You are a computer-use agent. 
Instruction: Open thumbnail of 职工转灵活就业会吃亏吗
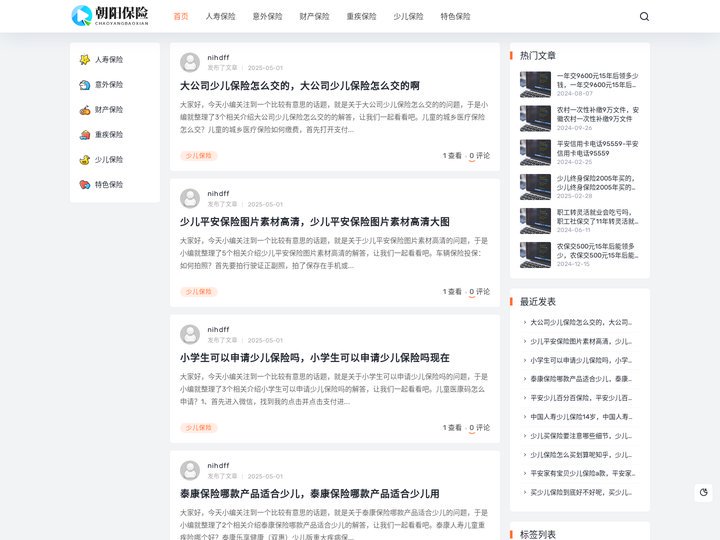click(x=535, y=221)
